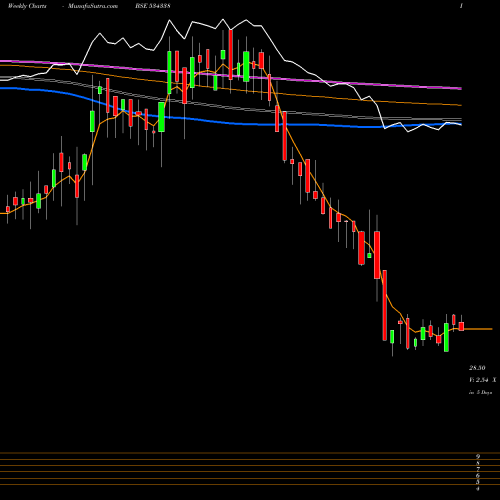Click scale number 9 in bottom panel
This screenshot has height=500, width=500.
478,456
